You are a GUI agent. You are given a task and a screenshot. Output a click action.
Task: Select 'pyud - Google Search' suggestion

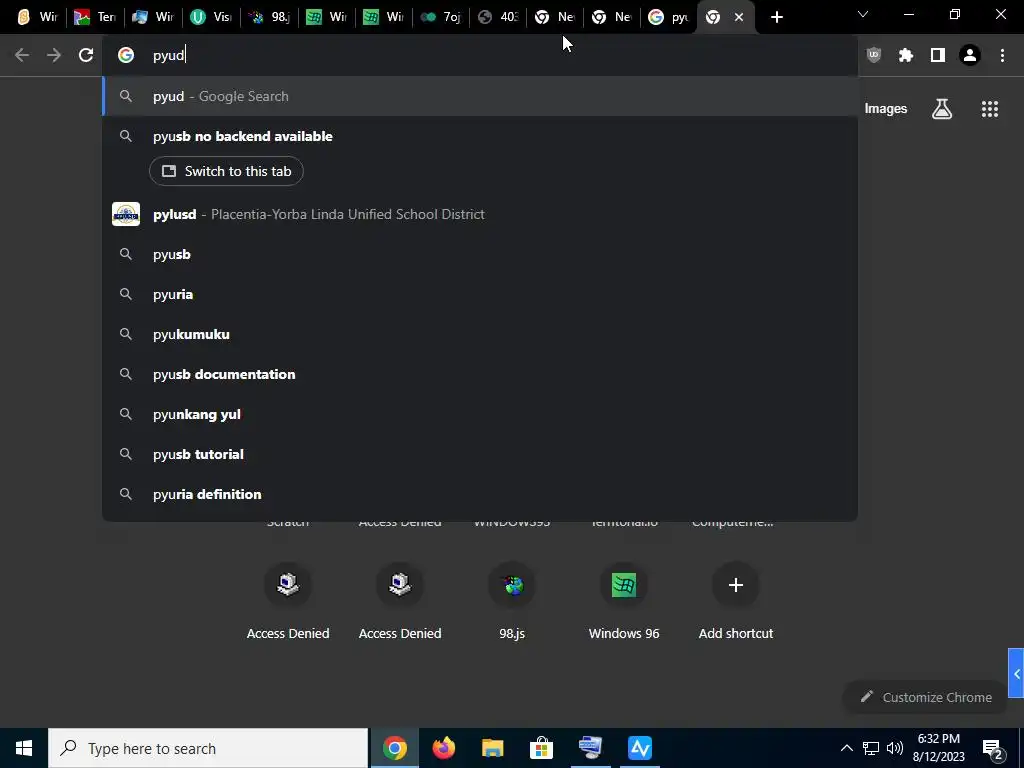pyautogui.click(x=480, y=96)
